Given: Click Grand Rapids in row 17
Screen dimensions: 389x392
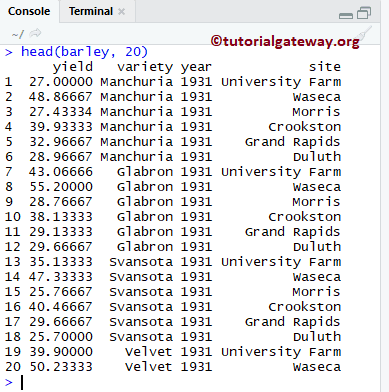Looking at the screenshot, I should click(293, 322).
